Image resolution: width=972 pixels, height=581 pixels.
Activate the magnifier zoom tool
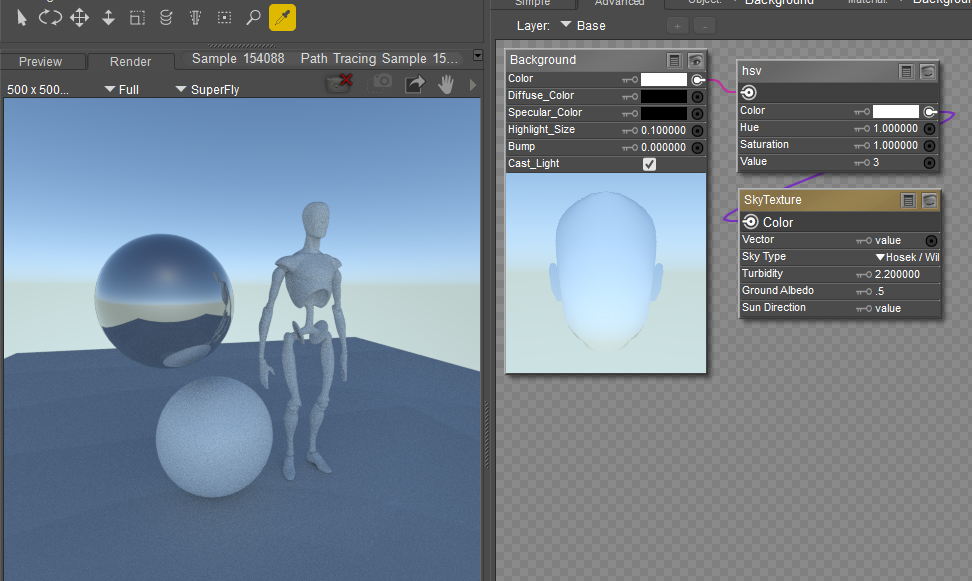(254, 18)
